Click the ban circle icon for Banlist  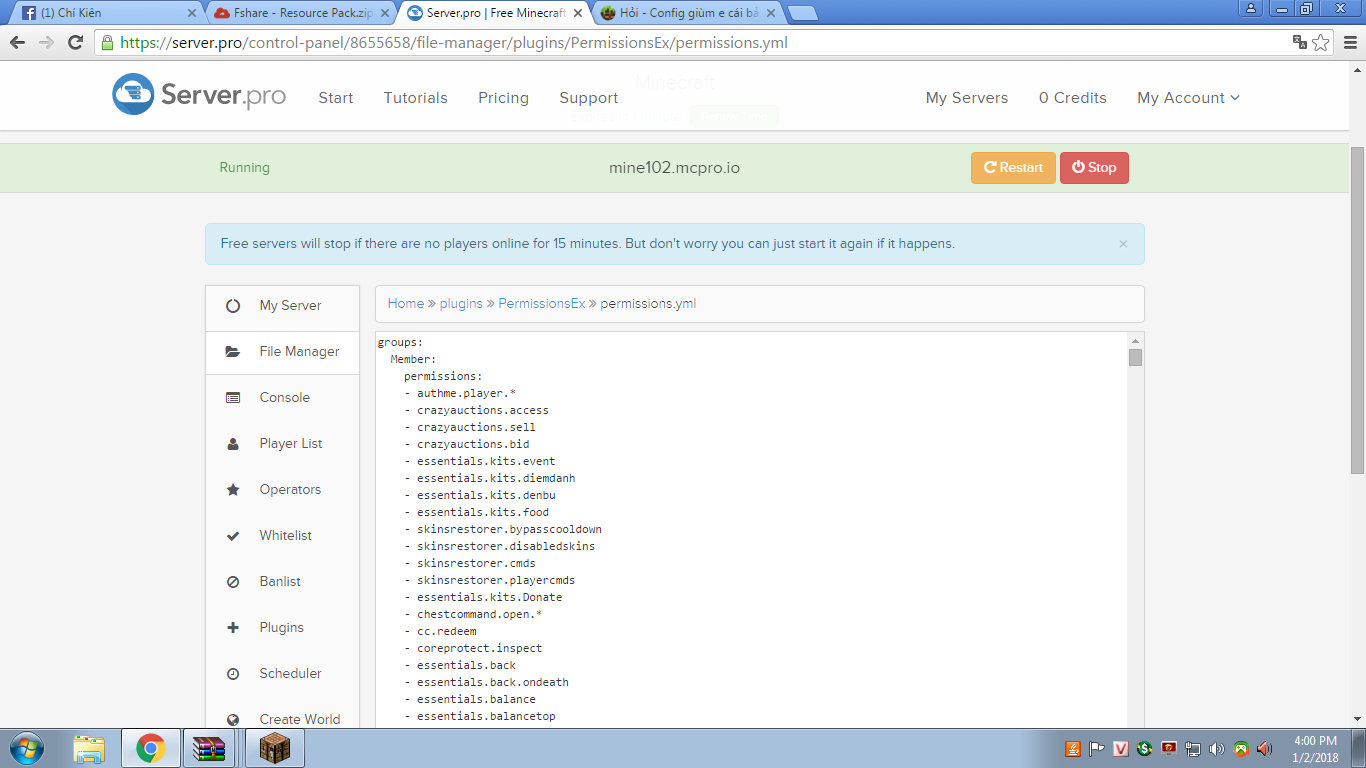[x=233, y=582]
